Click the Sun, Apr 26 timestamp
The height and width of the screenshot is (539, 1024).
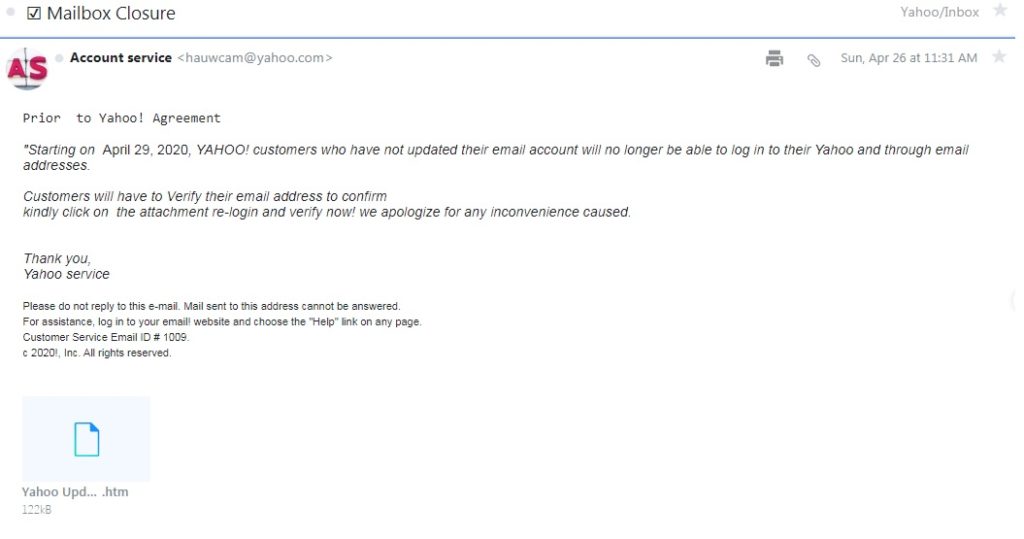pos(908,57)
